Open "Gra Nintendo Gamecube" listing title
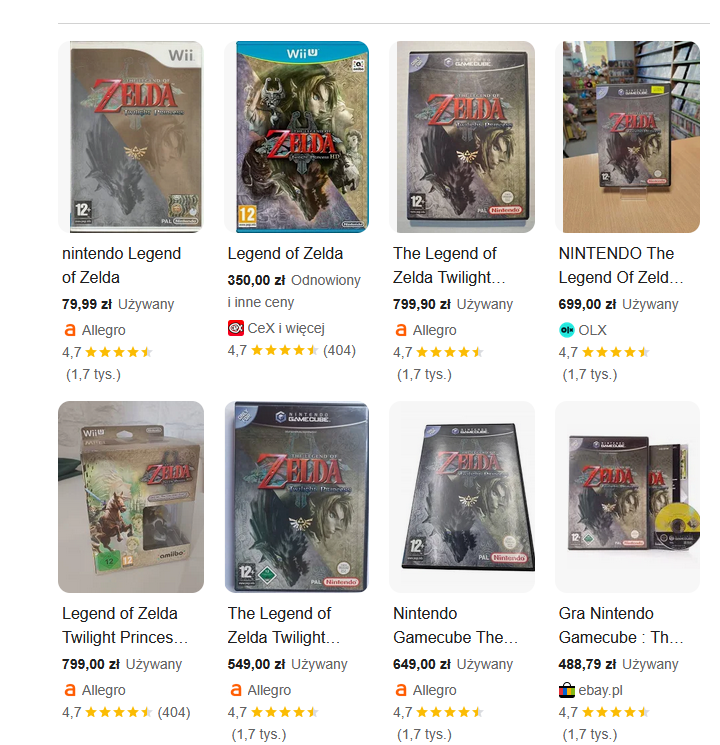The image size is (720, 745). pos(621,625)
